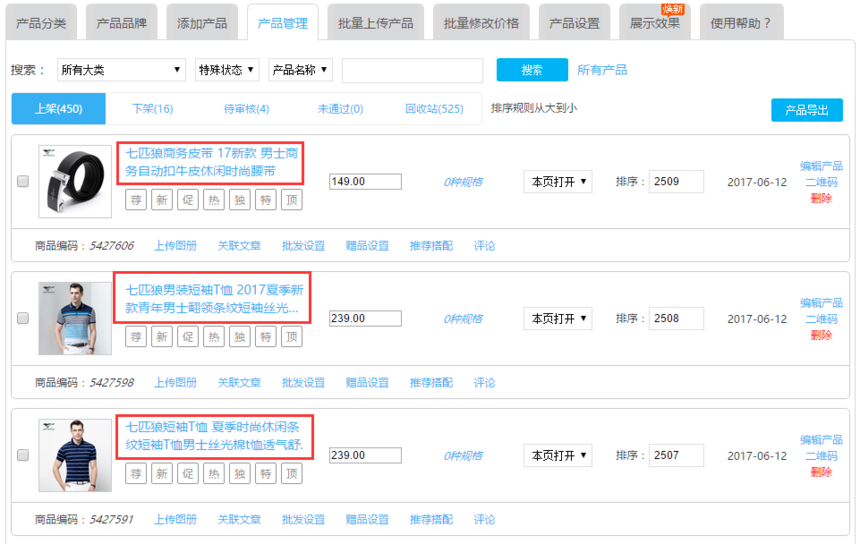Click the 荐 badge on the belt product
The image size is (860, 544).
click(x=136, y=200)
